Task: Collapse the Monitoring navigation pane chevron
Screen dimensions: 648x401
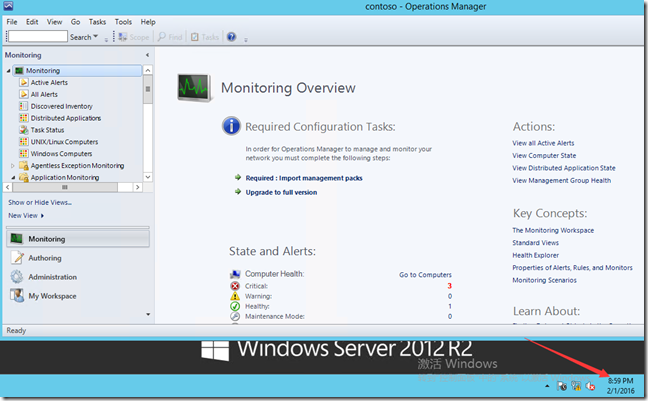Action: [148, 55]
